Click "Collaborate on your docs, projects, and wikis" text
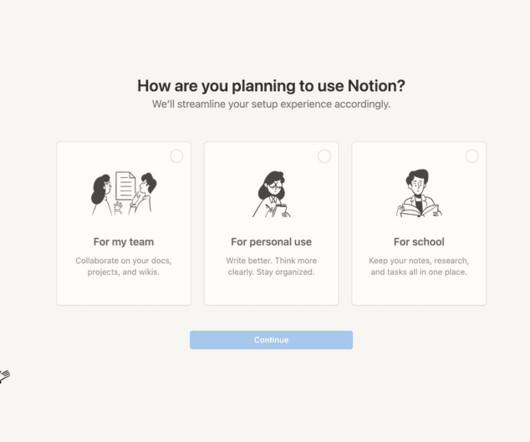 tap(123, 266)
